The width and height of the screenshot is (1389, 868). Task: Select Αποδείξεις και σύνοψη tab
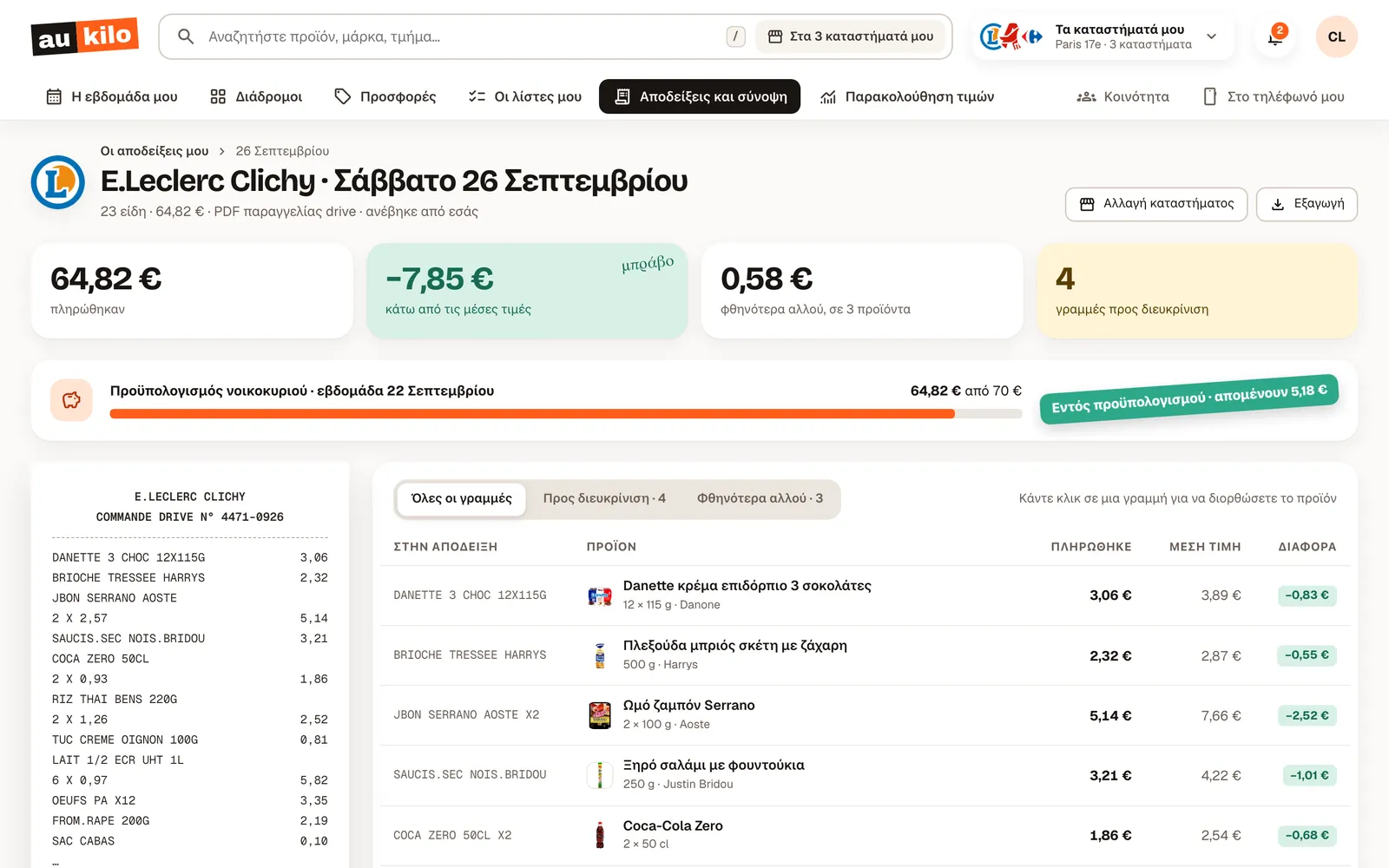point(700,96)
